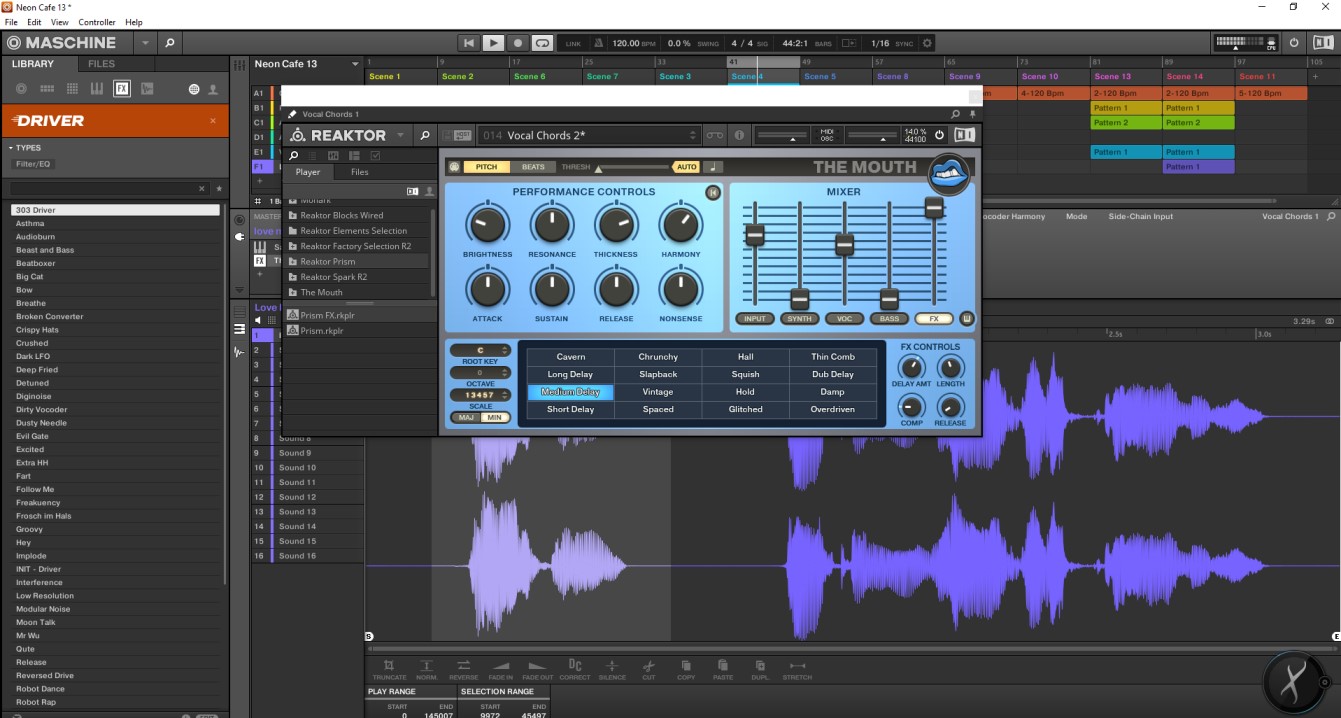Open Reaktor search magnifier in header
This screenshot has width=1341, height=718.
424,135
